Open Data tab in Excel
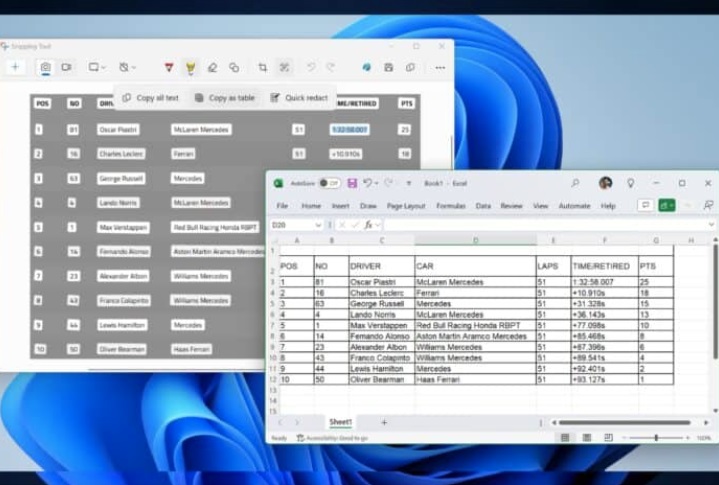 click(483, 206)
